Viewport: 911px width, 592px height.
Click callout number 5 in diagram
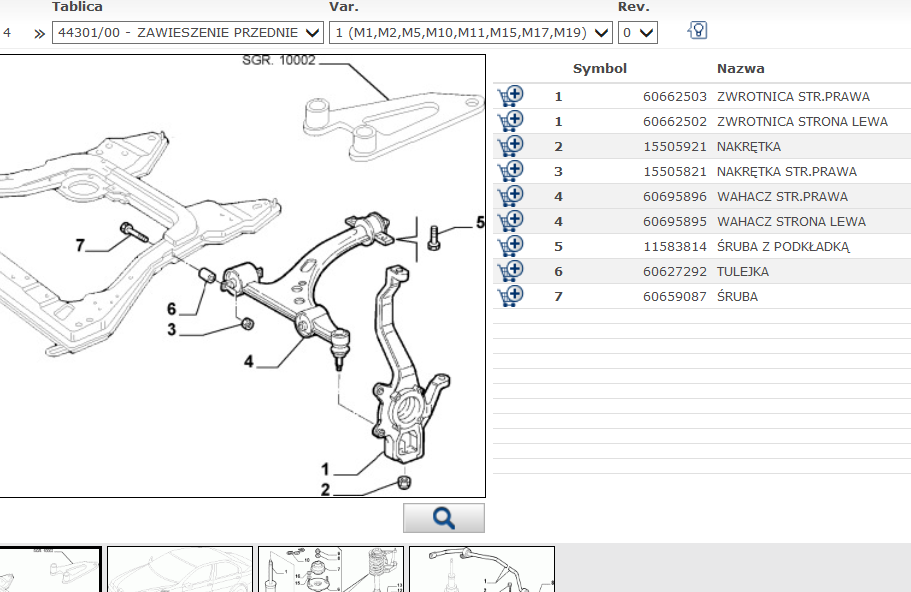[x=480, y=222]
